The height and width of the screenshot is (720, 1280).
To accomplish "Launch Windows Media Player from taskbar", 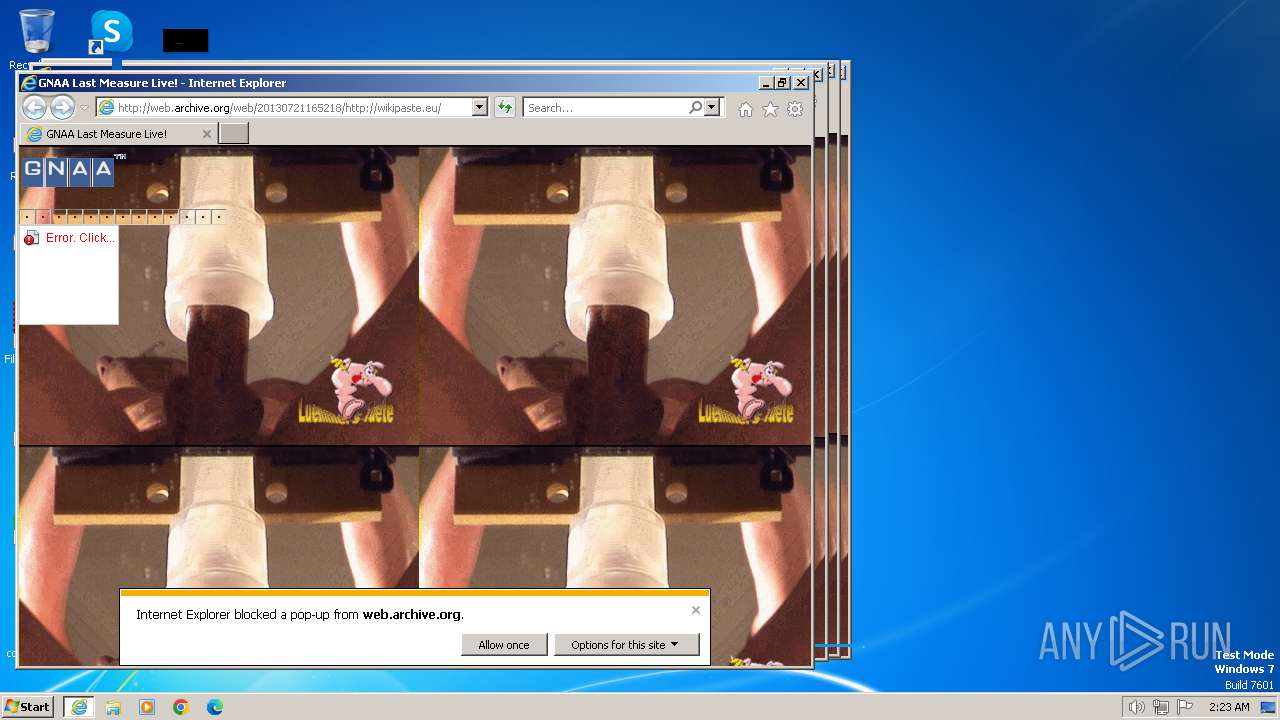I will 147,707.
